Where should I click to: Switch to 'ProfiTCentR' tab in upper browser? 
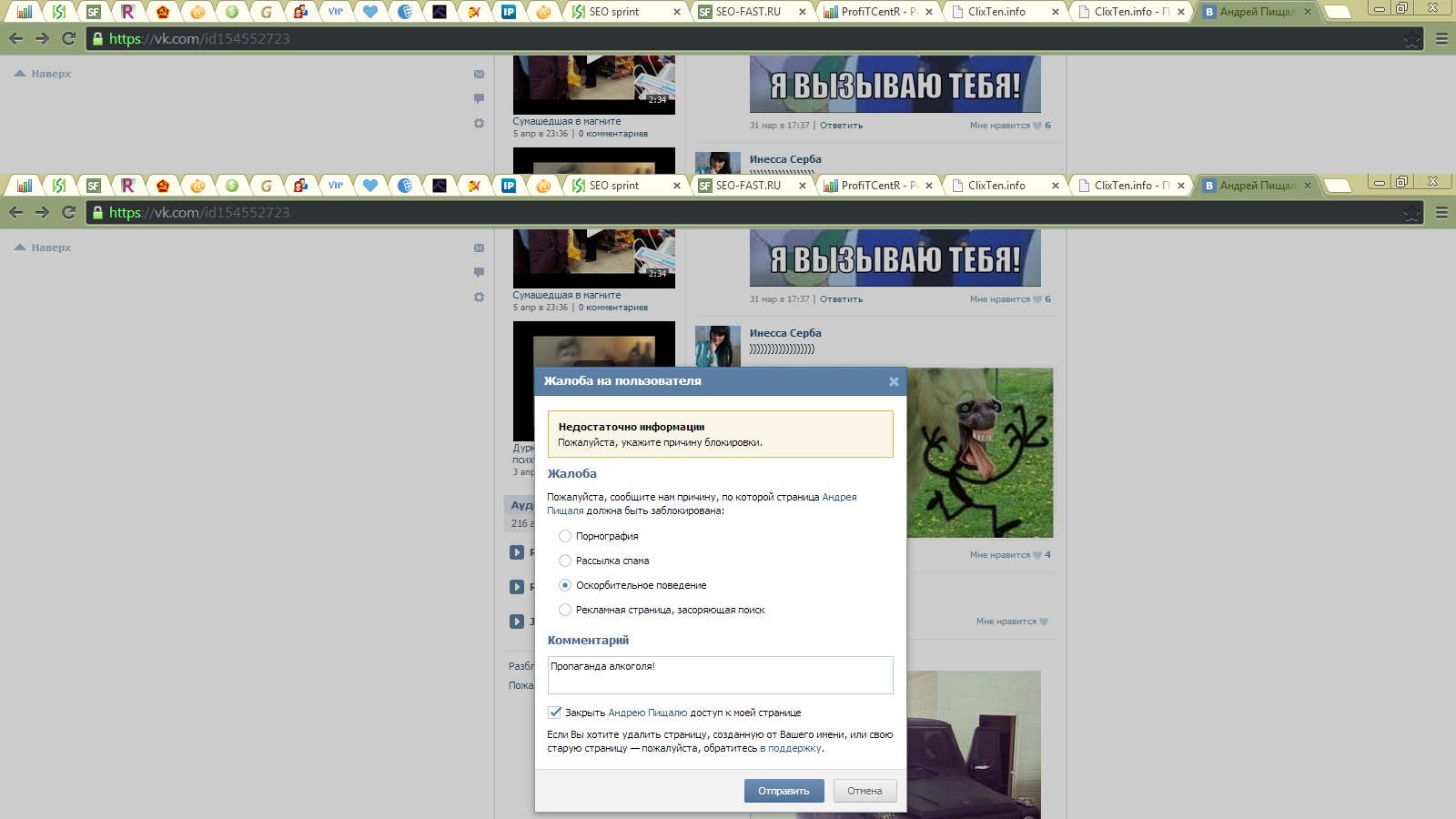(878, 12)
